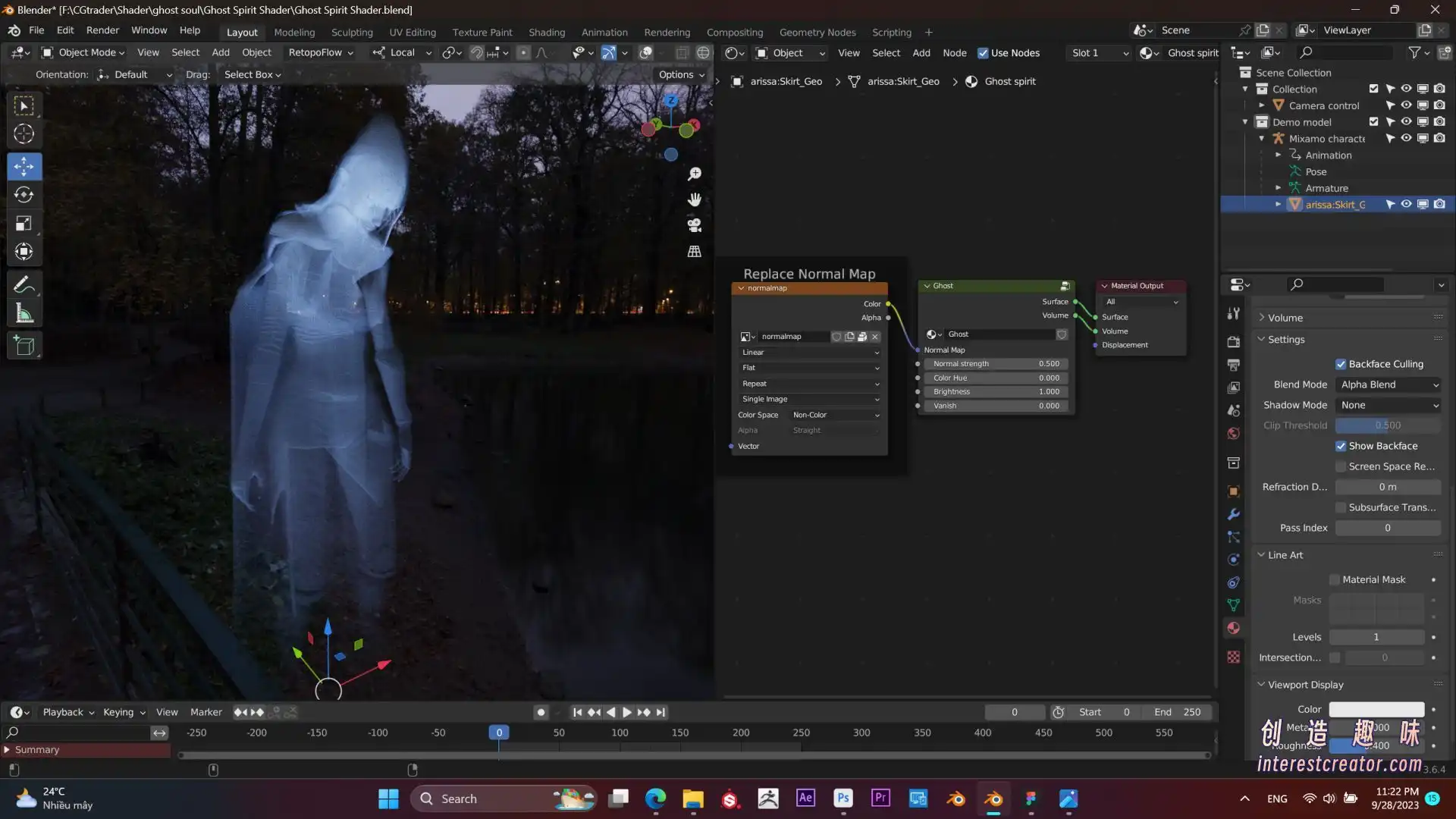Open Microsoft Edge from the taskbar
This screenshot has width=1456, height=819.
tap(655, 799)
